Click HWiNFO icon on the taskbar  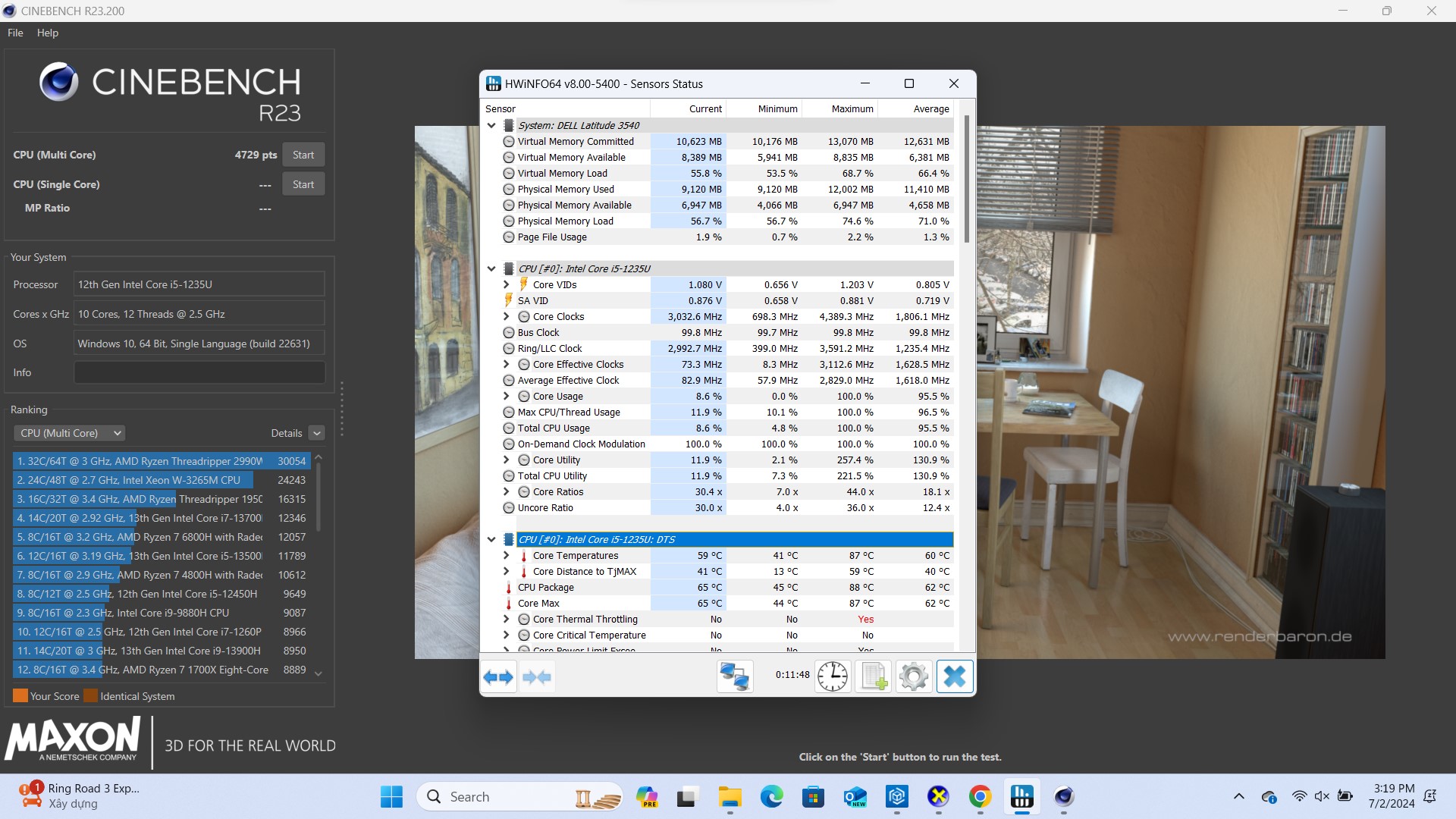1021,797
